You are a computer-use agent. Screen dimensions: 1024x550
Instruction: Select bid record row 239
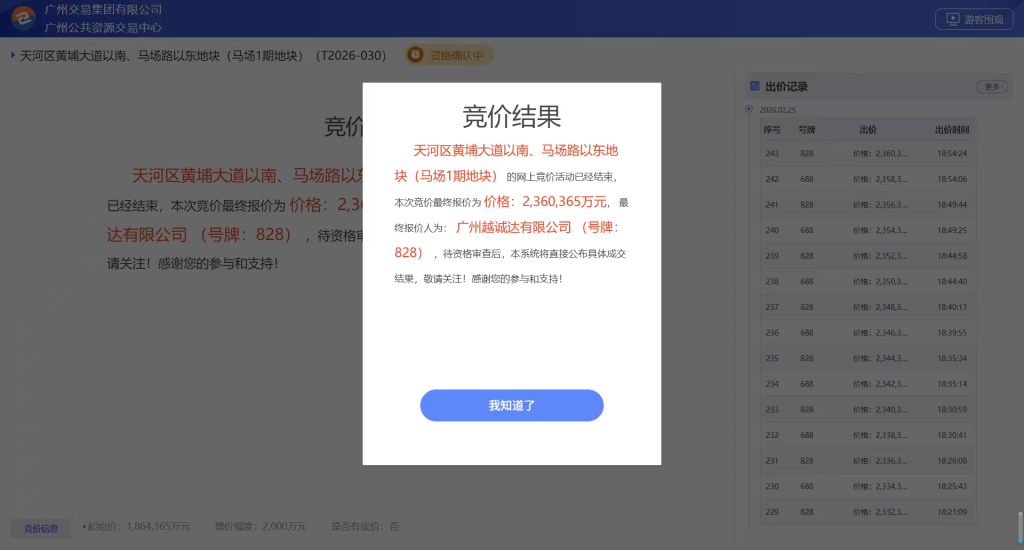click(x=868, y=256)
